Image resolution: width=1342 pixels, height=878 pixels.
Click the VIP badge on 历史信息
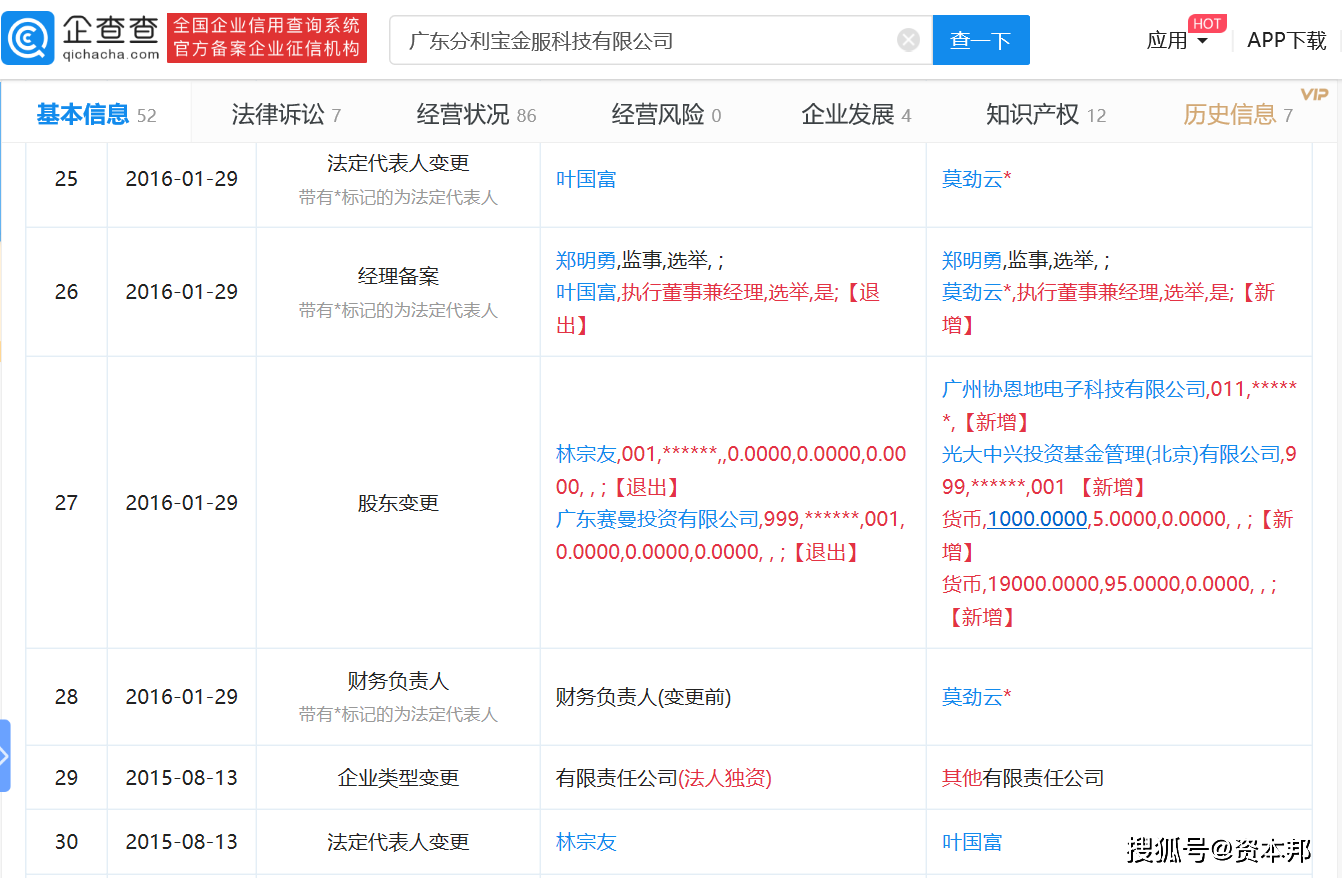pyautogui.click(x=1314, y=94)
